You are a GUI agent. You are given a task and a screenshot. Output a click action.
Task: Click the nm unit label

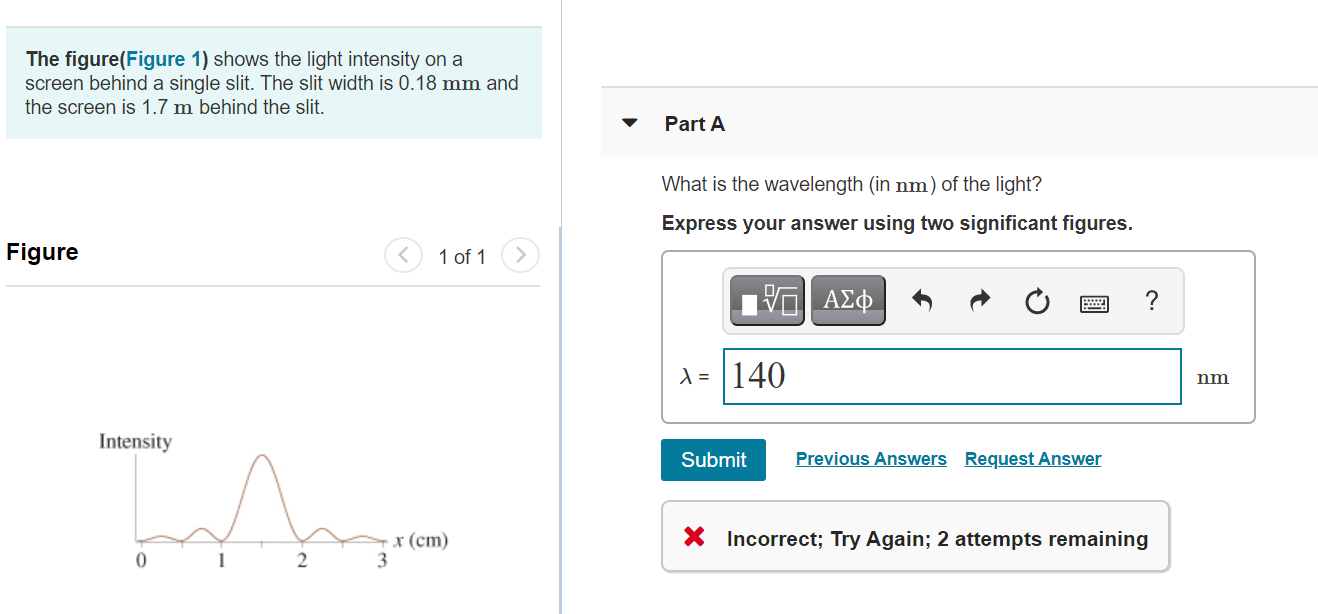(1212, 376)
